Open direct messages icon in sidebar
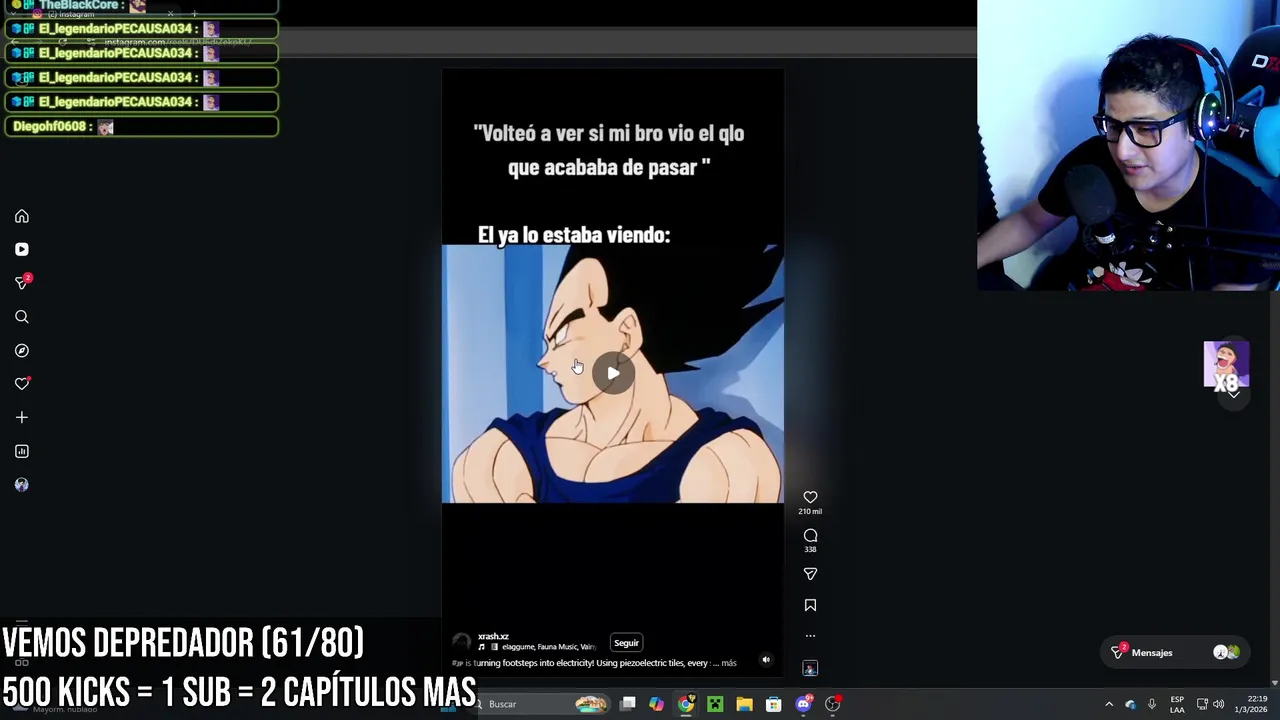Image resolution: width=1280 pixels, height=720 pixels. pyautogui.click(x=22, y=283)
